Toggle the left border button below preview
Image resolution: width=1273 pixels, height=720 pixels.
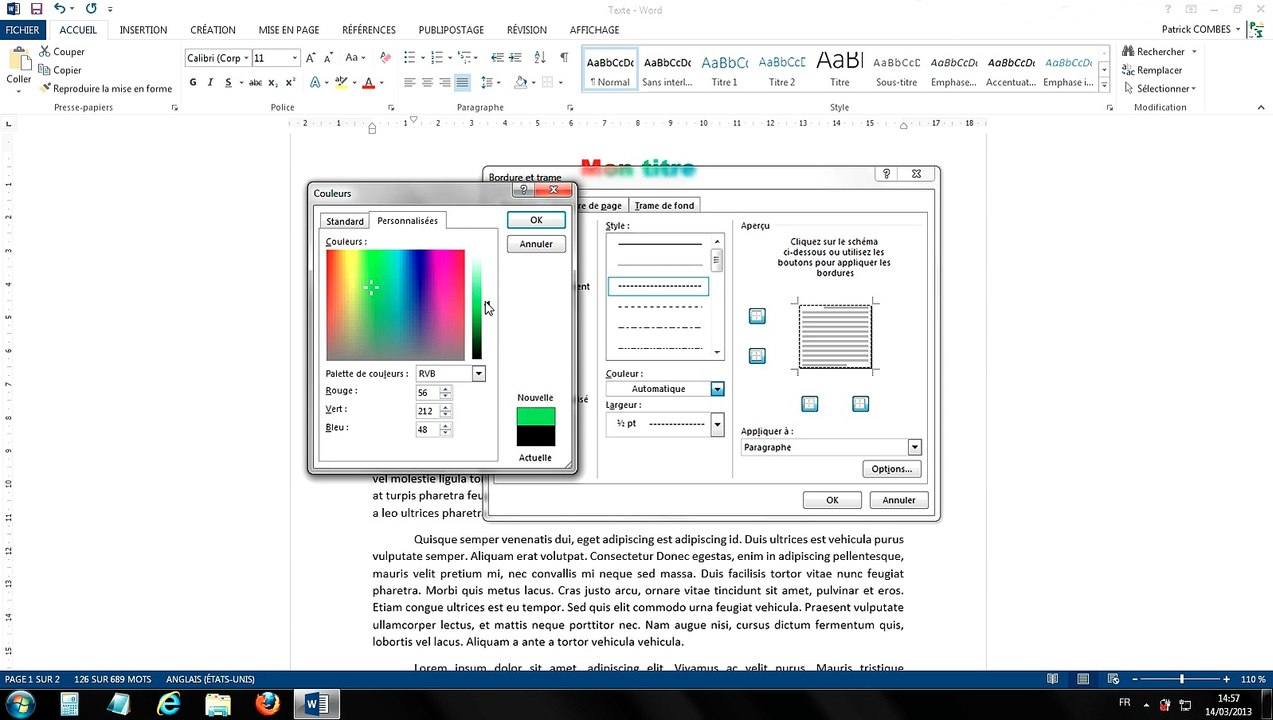click(x=810, y=404)
